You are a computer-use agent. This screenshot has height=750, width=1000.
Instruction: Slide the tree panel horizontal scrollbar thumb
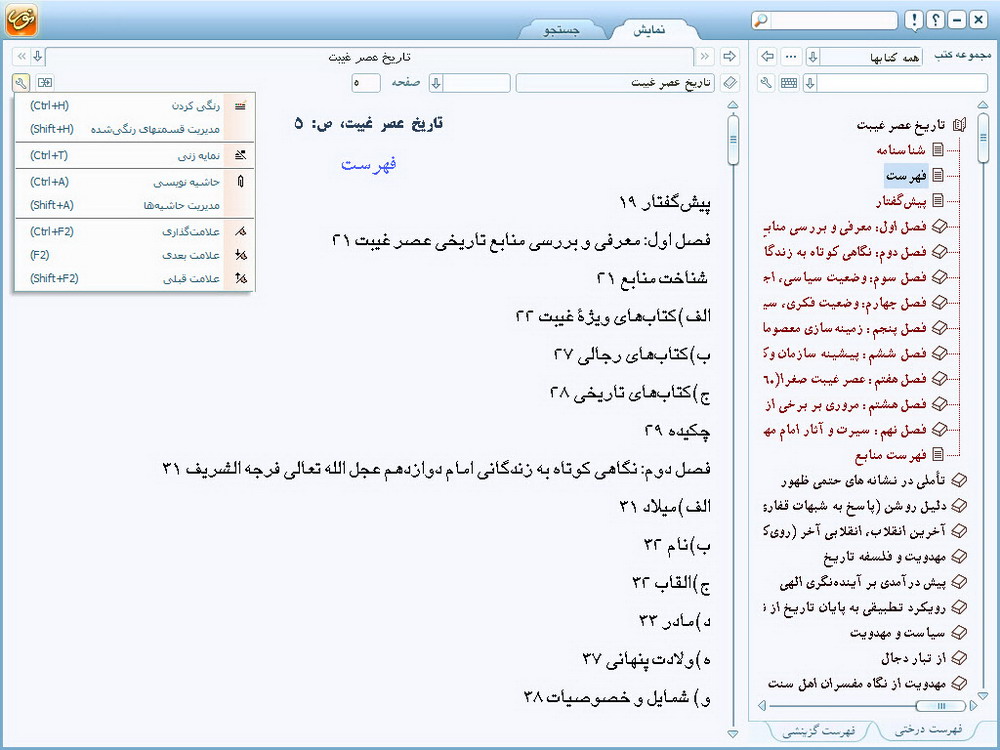[940, 705]
